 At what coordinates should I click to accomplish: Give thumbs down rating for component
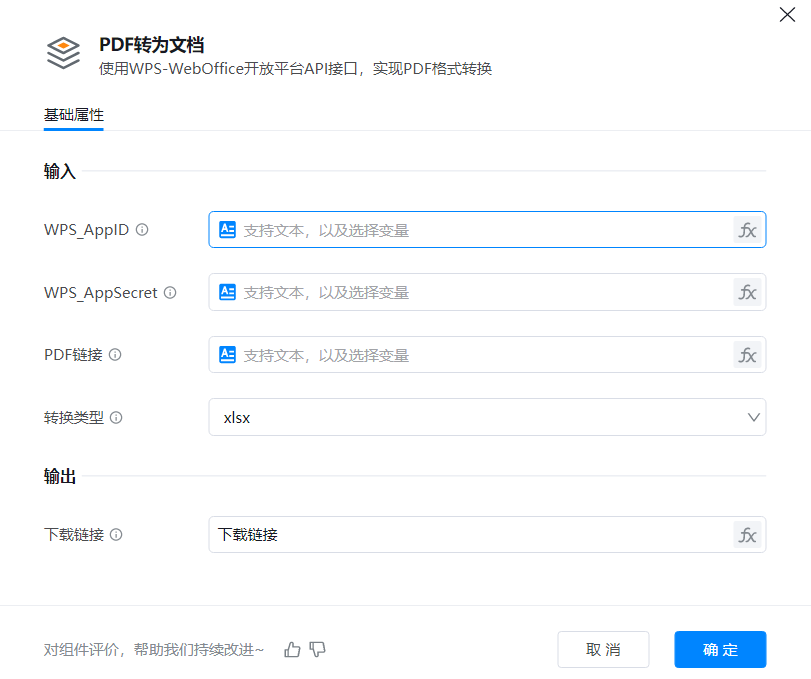(x=318, y=650)
